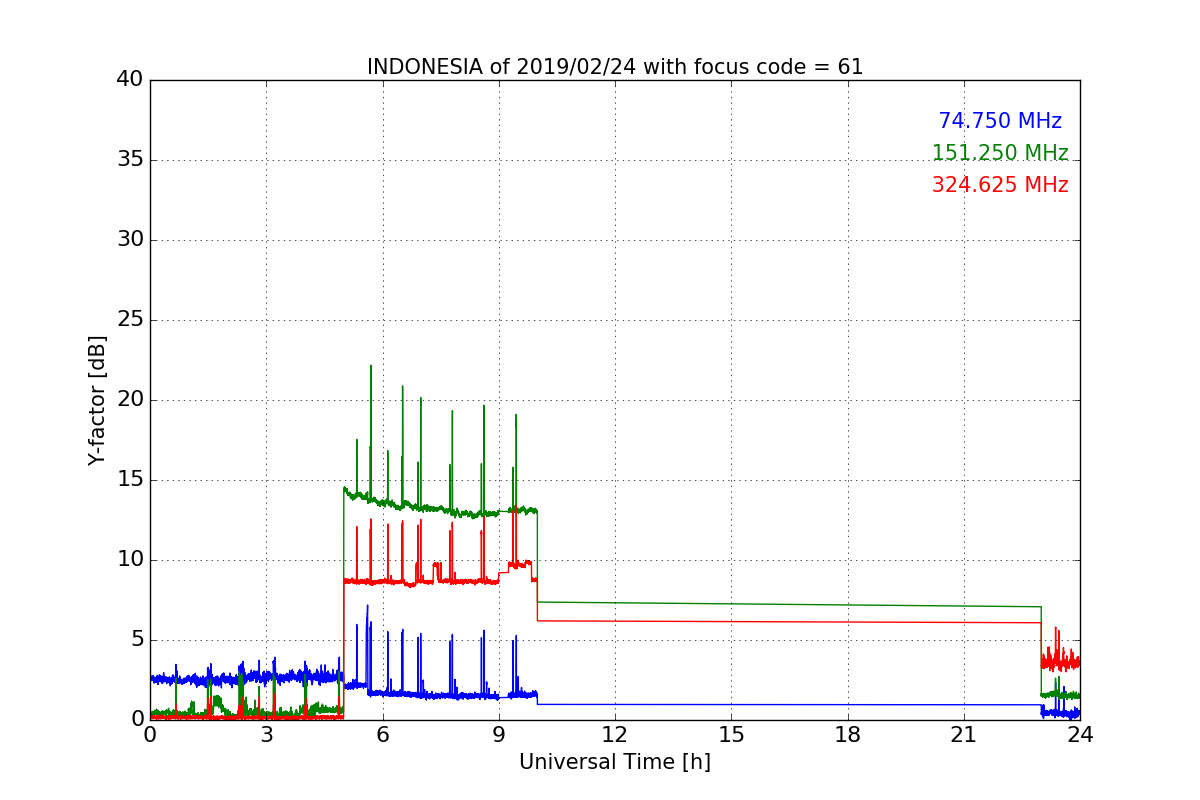Viewport: 1200px width, 800px height.
Task: Click x-axis tick label 3
Action: point(266,734)
